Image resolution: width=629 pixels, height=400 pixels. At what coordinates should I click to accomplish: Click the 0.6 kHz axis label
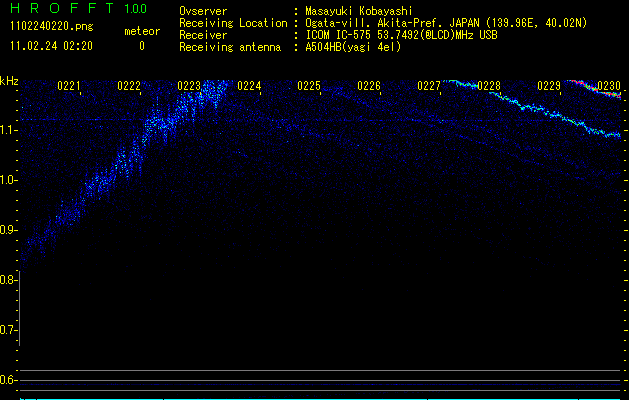[x=8, y=380]
